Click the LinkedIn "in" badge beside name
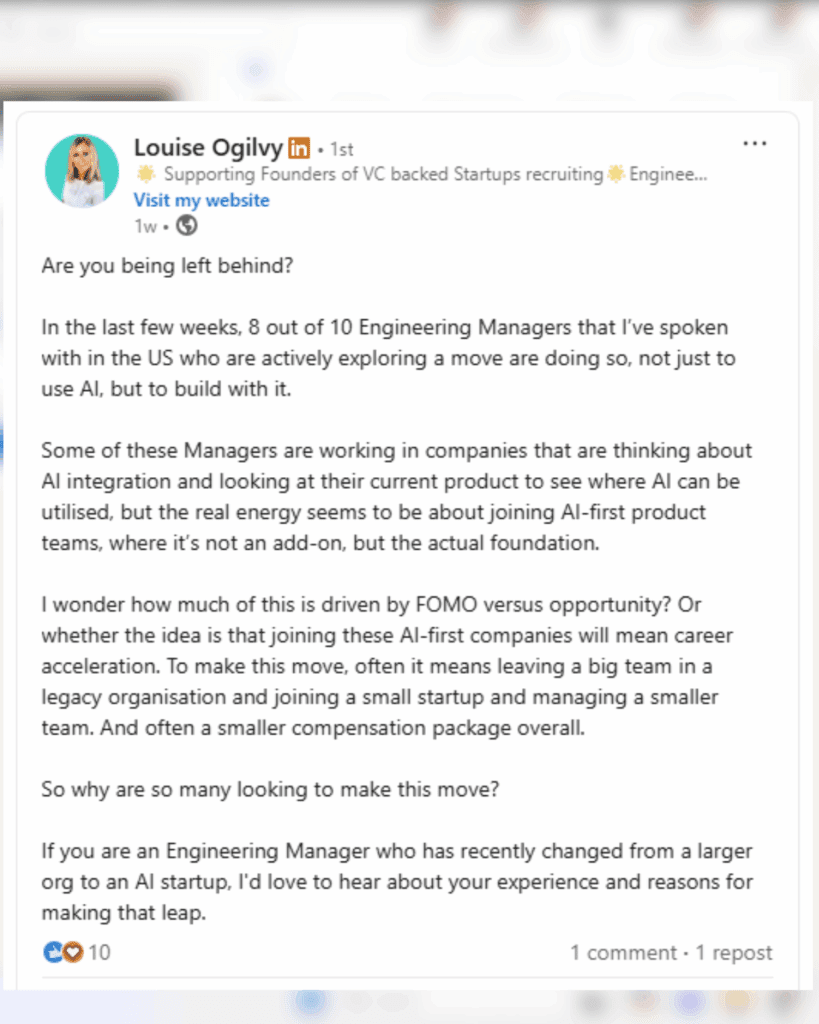Screen dimensions: 819x1024 pyautogui.click(x=299, y=148)
